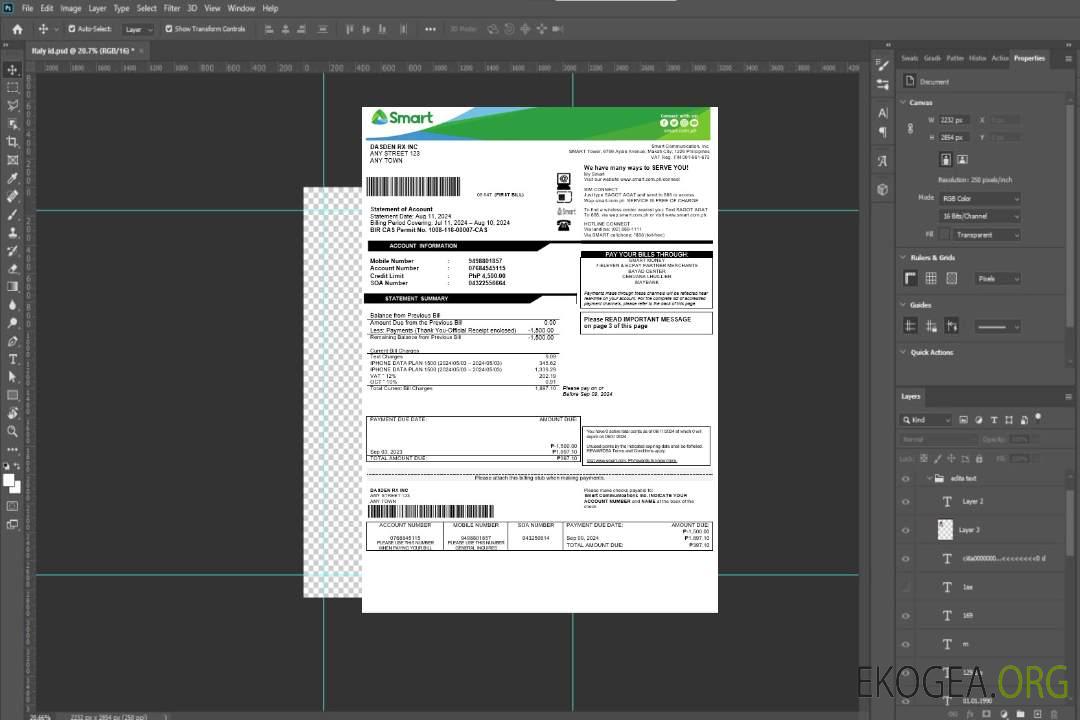
Task: Open the 16 Bits/Channel dropdown
Action: (x=980, y=216)
